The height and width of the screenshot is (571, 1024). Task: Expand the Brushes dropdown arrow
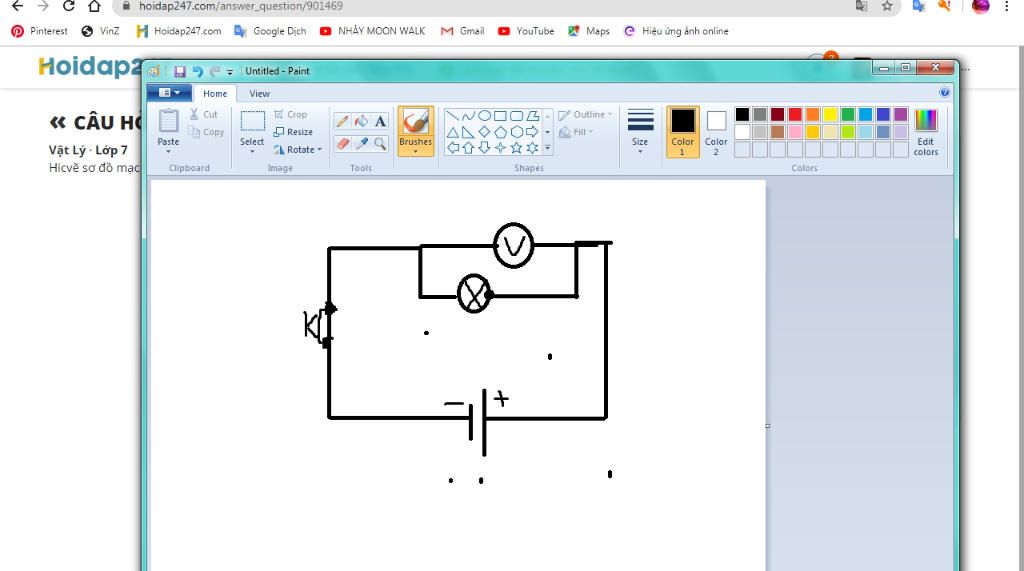tap(415, 152)
